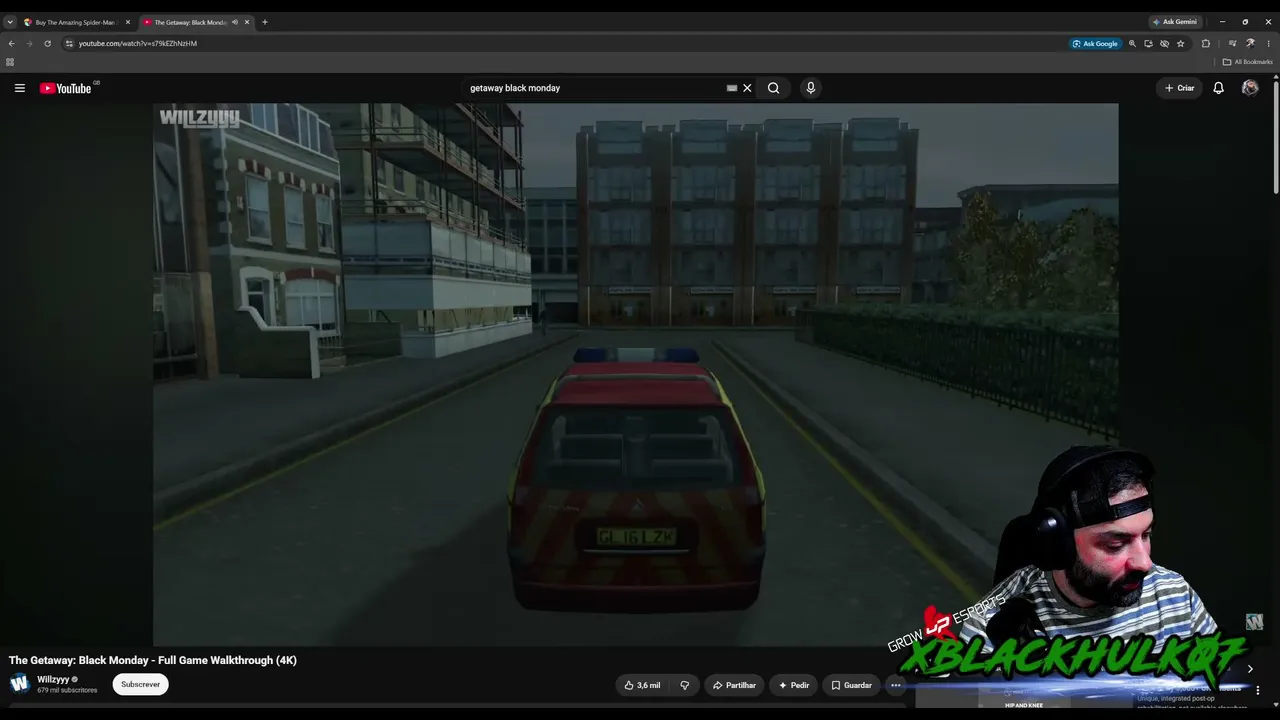Expand the tab search dropdown
The width and height of the screenshot is (1280, 720).
[x=10, y=22]
